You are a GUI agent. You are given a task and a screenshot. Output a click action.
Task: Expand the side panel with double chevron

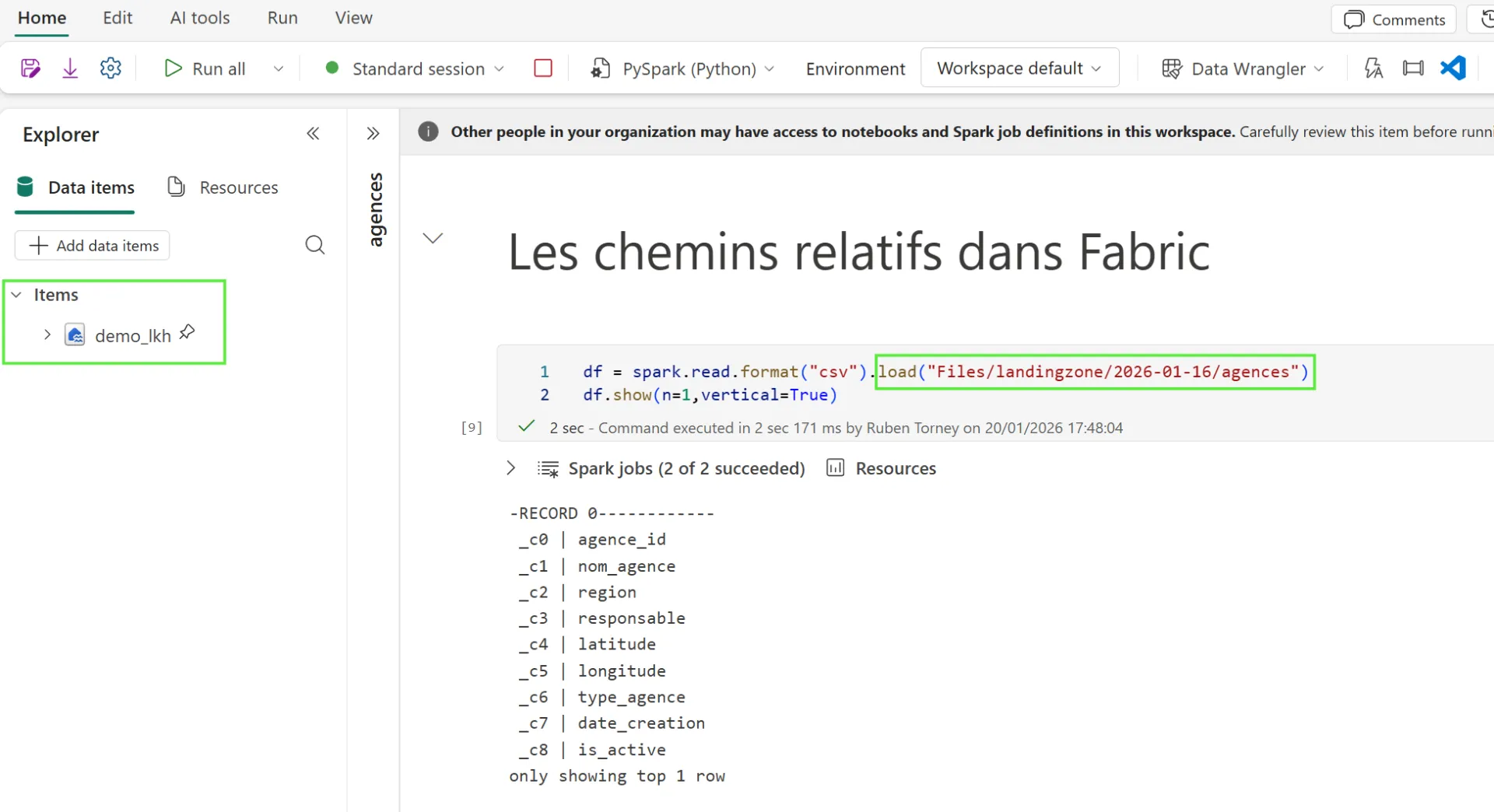pyautogui.click(x=373, y=134)
